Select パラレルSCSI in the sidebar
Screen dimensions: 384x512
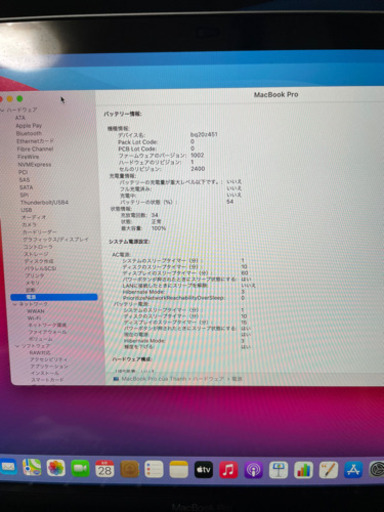(x=41, y=268)
